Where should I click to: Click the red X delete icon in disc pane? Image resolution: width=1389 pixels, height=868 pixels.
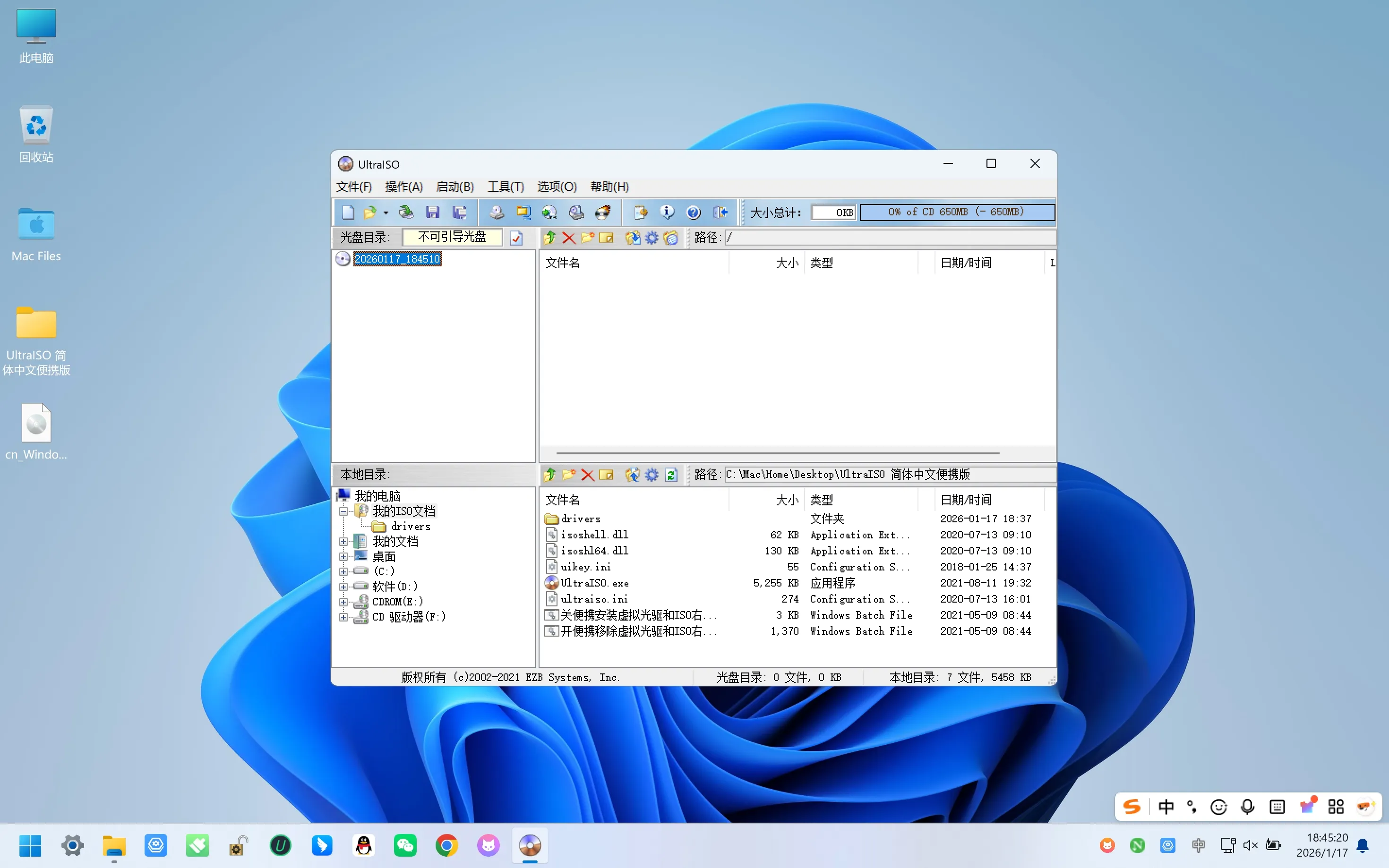click(568, 238)
